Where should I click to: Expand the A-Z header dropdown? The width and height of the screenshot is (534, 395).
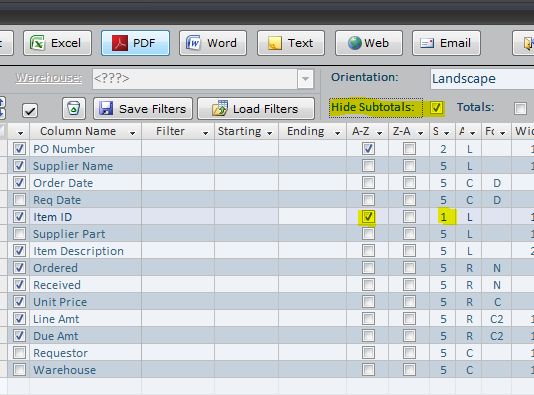point(379,133)
